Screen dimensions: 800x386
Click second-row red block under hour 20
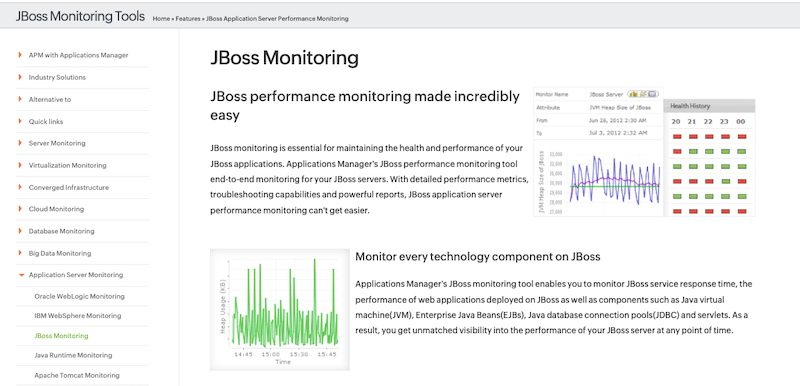(x=677, y=151)
